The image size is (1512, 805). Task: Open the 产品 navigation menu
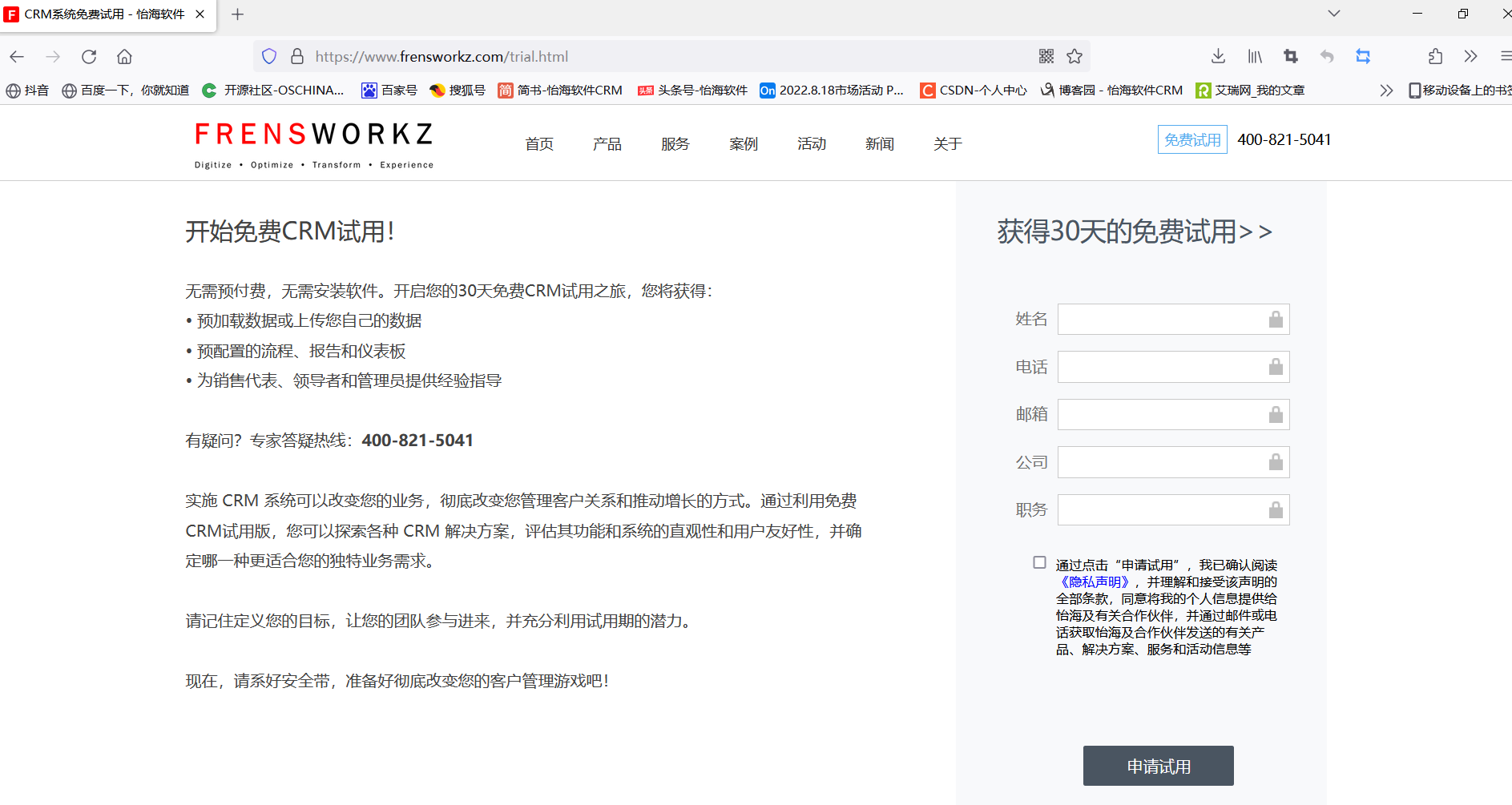pos(607,144)
